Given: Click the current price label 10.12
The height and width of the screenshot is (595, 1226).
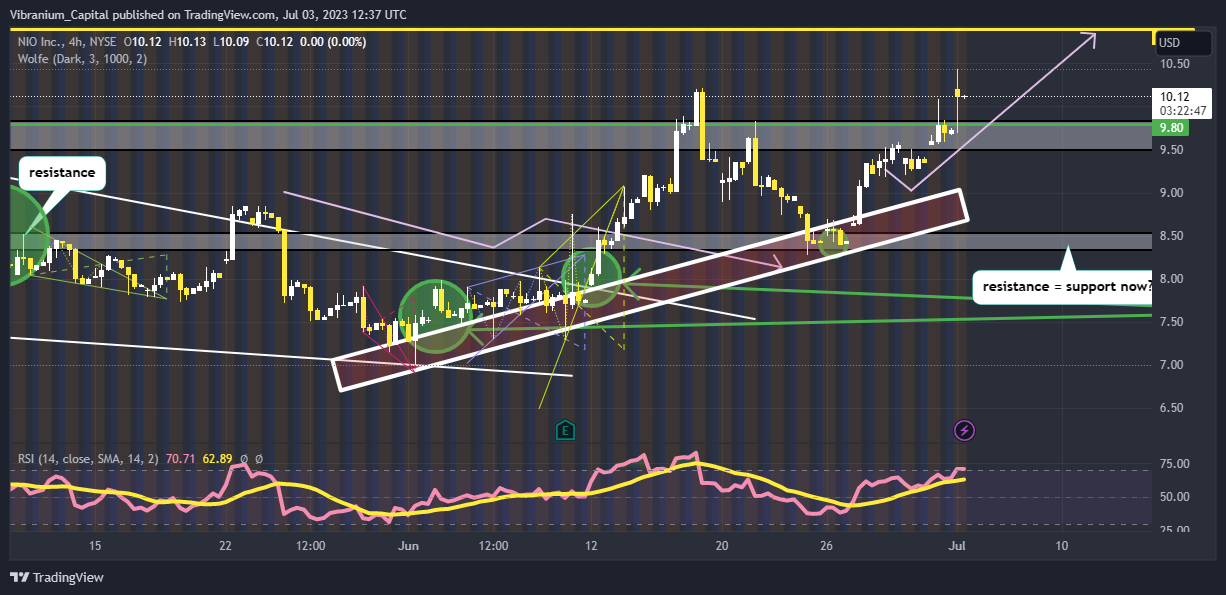Looking at the screenshot, I should point(1173,97).
